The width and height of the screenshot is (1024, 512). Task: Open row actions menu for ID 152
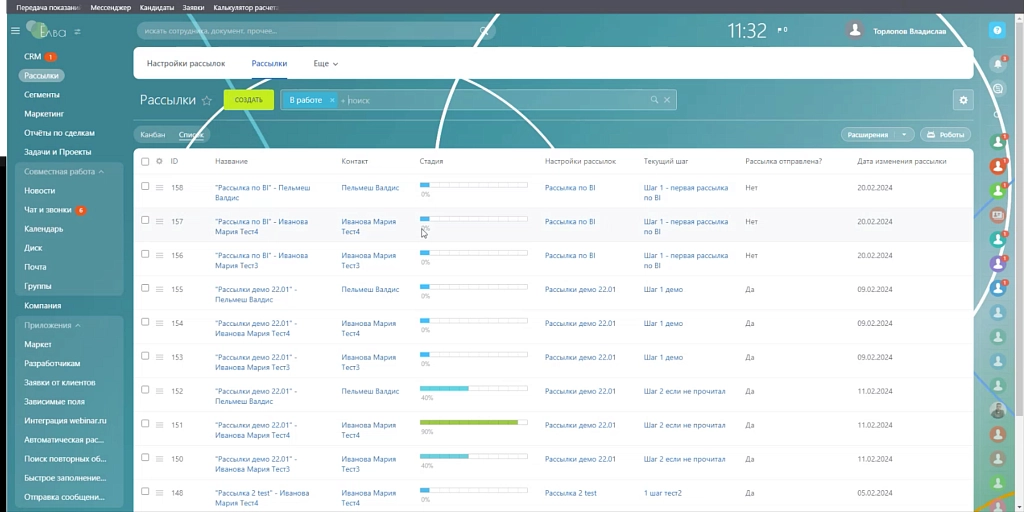click(159, 391)
